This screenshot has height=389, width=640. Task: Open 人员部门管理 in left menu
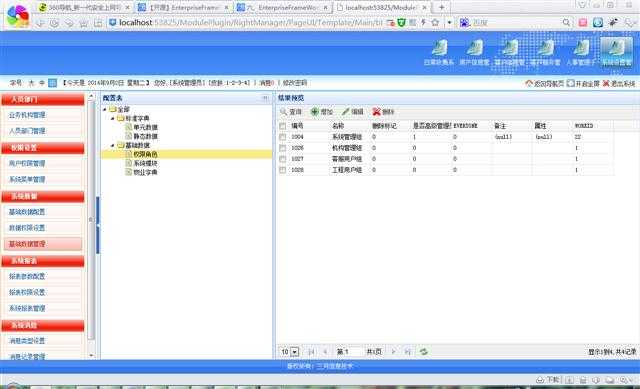pyautogui.click(x=27, y=131)
